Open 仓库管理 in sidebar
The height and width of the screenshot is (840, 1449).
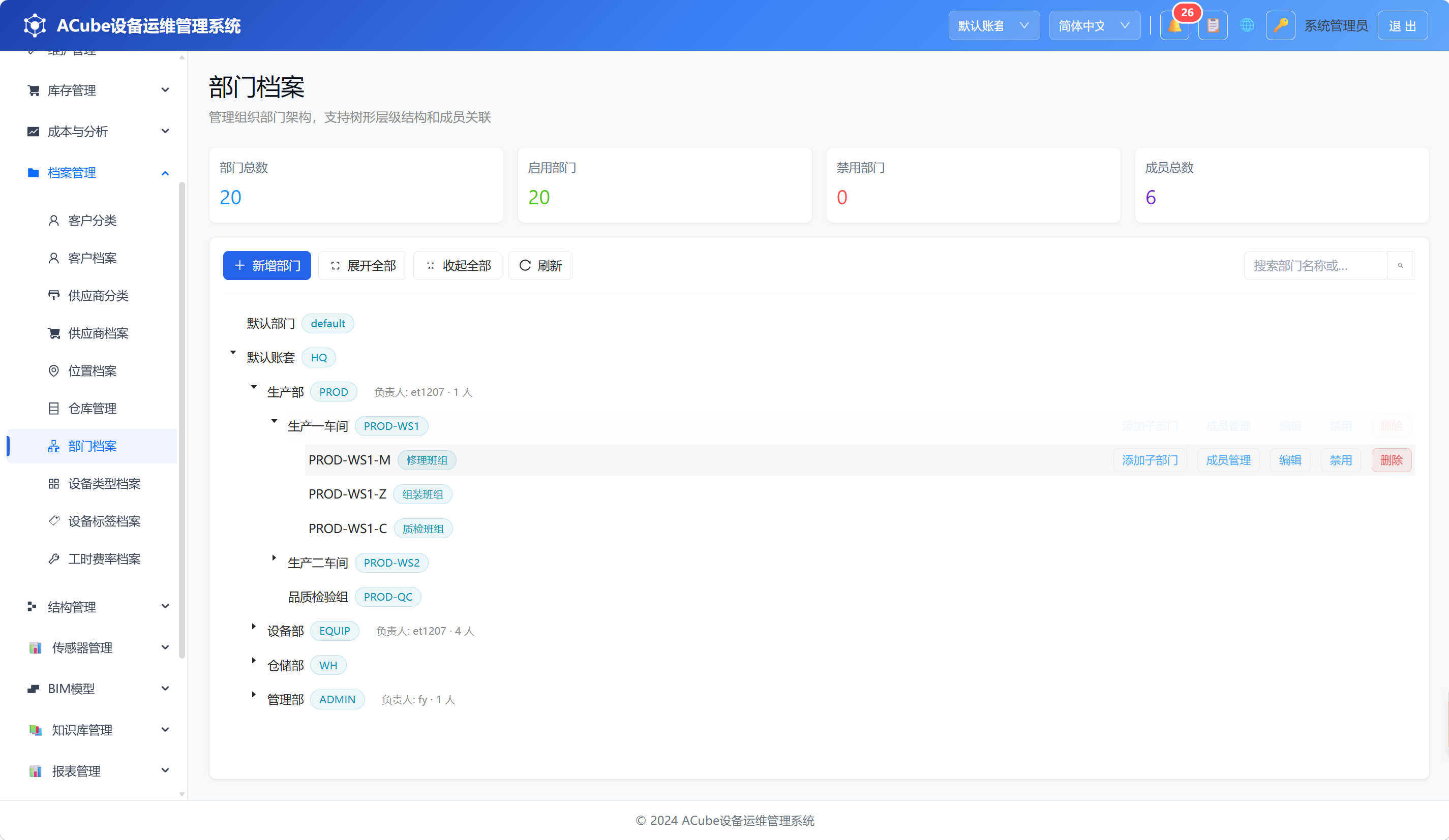point(92,409)
